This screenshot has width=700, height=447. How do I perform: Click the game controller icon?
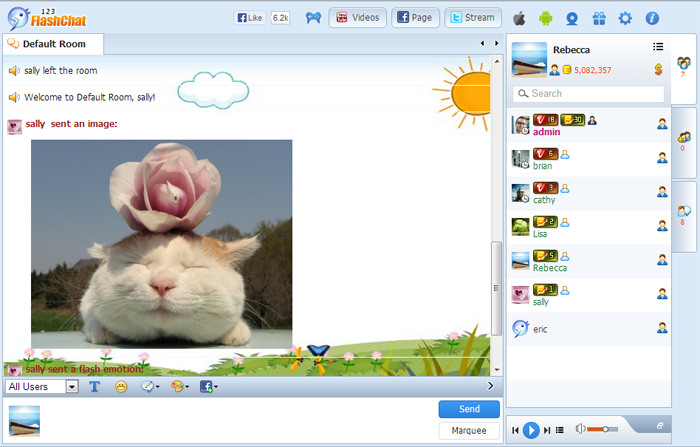click(313, 18)
